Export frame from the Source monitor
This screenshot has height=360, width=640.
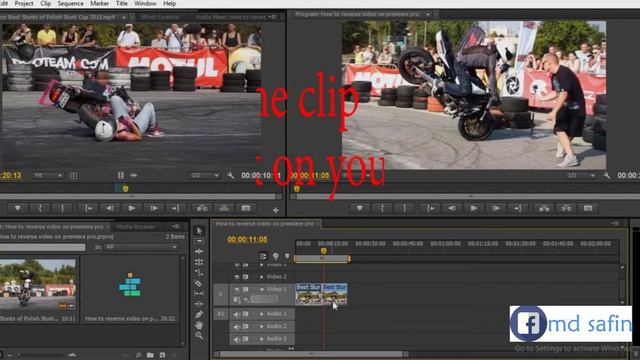pyautogui.click(x=246, y=208)
